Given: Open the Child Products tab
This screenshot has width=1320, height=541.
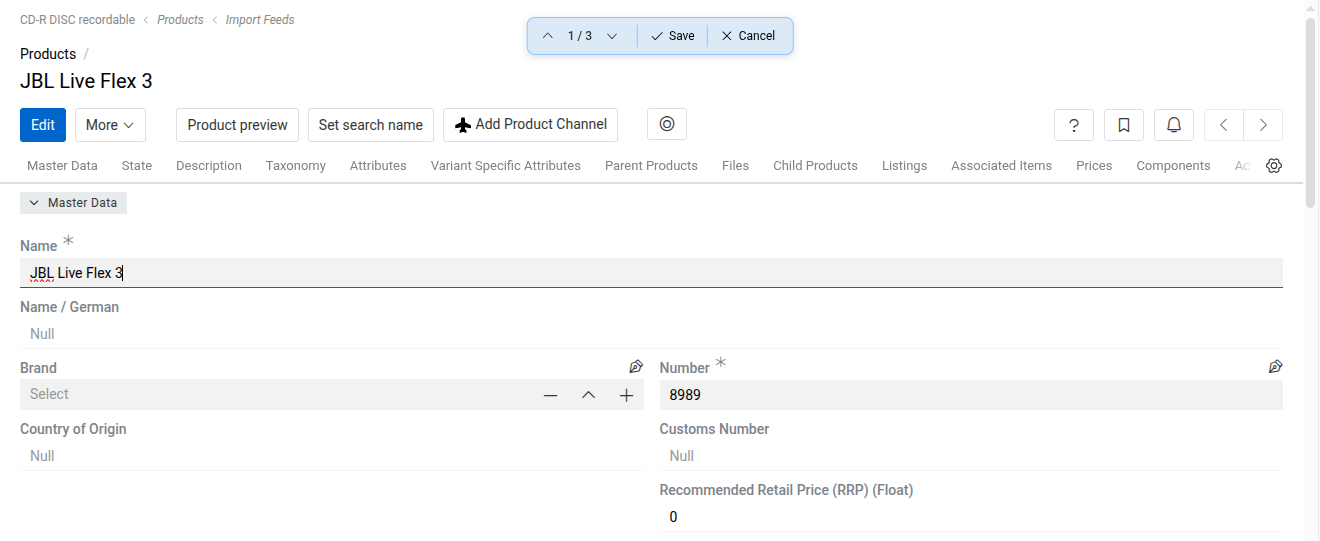Looking at the screenshot, I should click(x=815, y=166).
